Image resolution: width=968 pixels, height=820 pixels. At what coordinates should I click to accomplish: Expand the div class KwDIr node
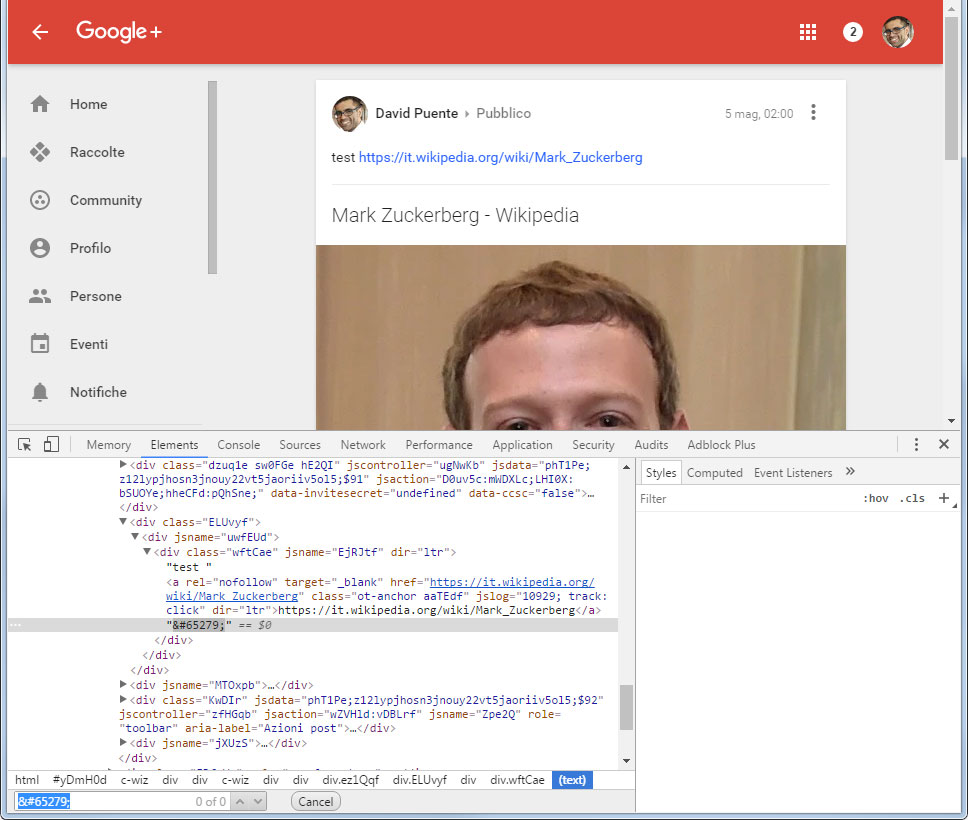tap(123, 699)
